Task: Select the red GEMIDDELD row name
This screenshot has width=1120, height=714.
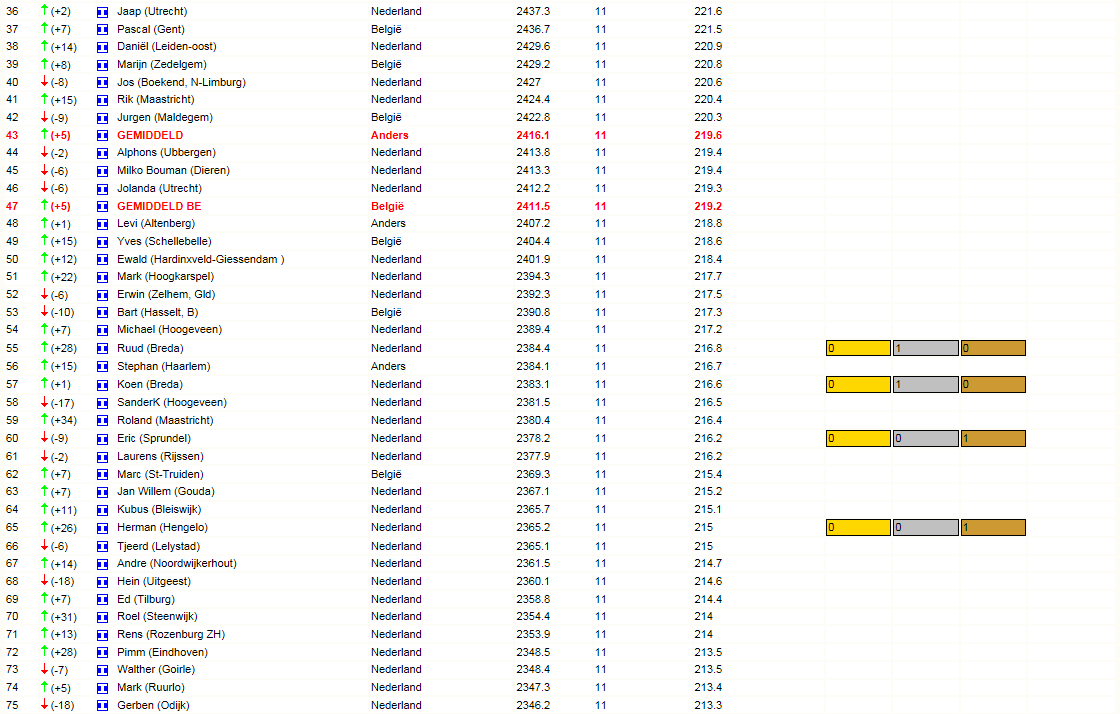Action: [150, 135]
